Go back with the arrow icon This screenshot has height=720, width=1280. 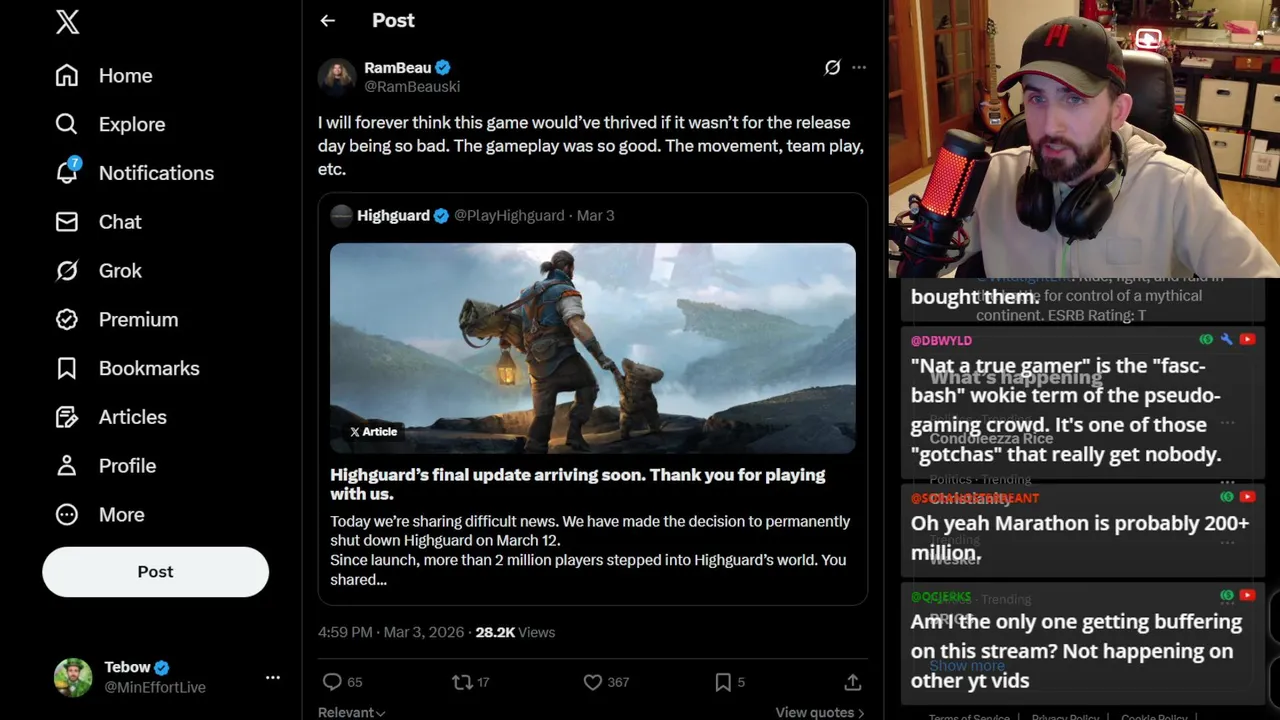click(327, 20)
